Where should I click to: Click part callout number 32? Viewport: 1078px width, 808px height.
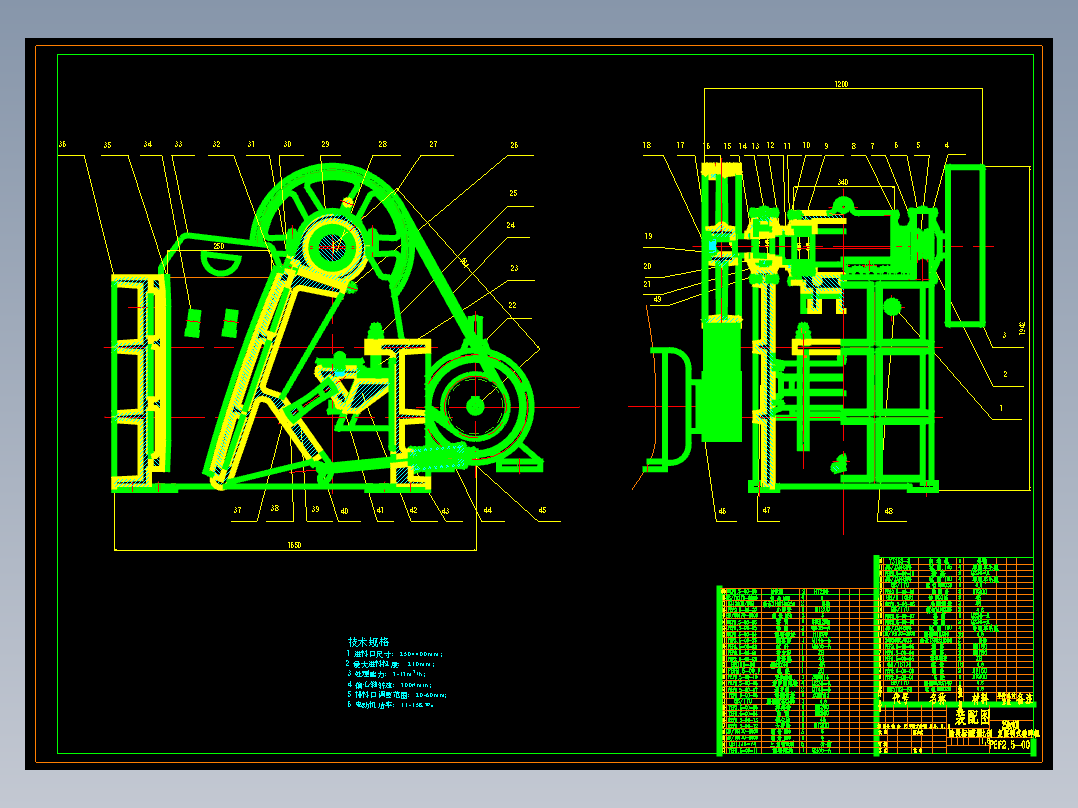click(217, 144)
